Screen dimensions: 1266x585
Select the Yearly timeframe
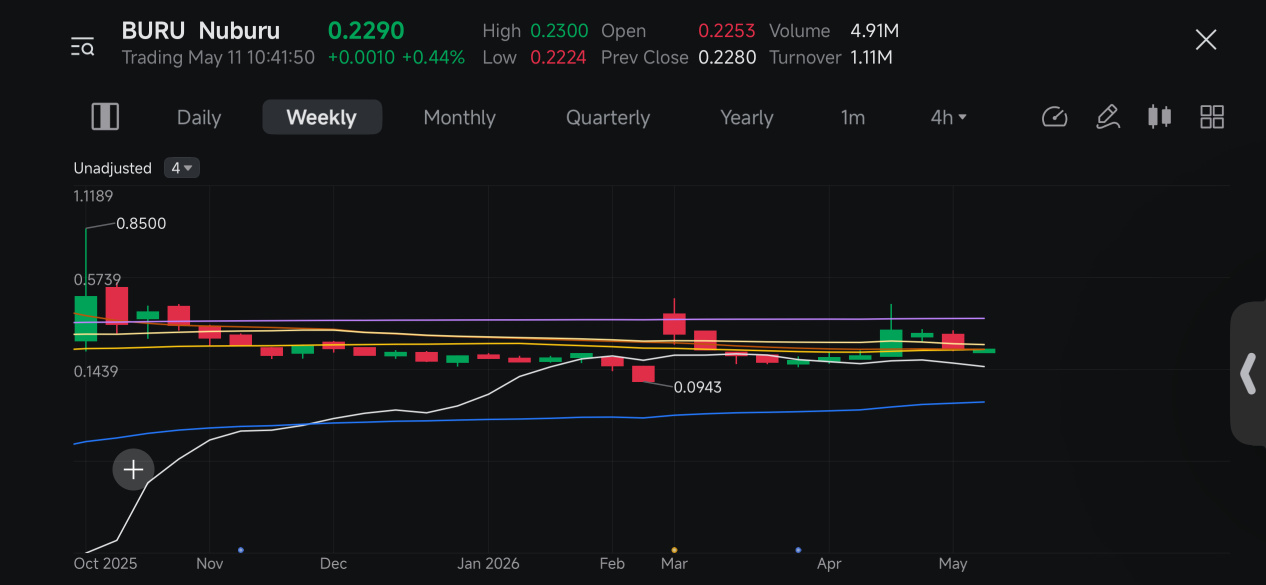click(x=747, y=117)
